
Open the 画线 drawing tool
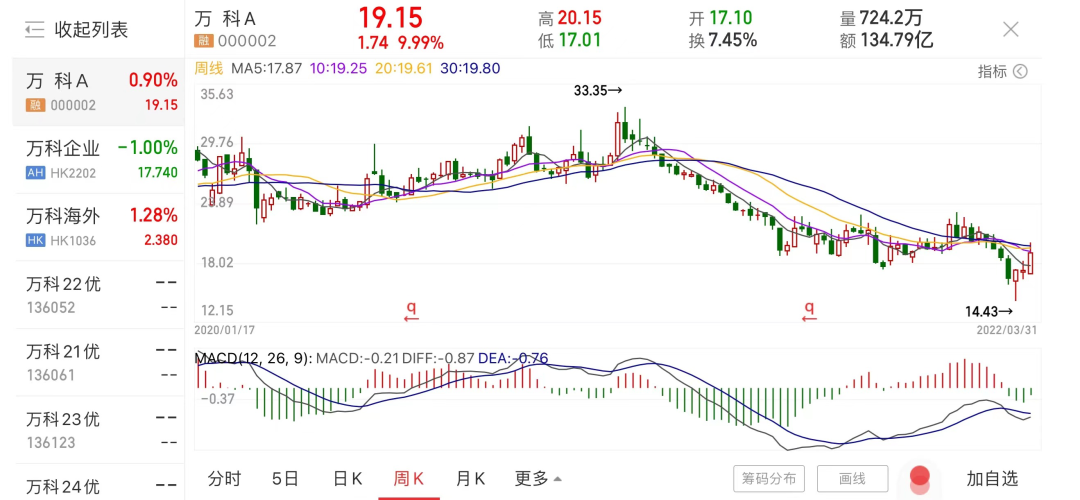tap(852, 478)
